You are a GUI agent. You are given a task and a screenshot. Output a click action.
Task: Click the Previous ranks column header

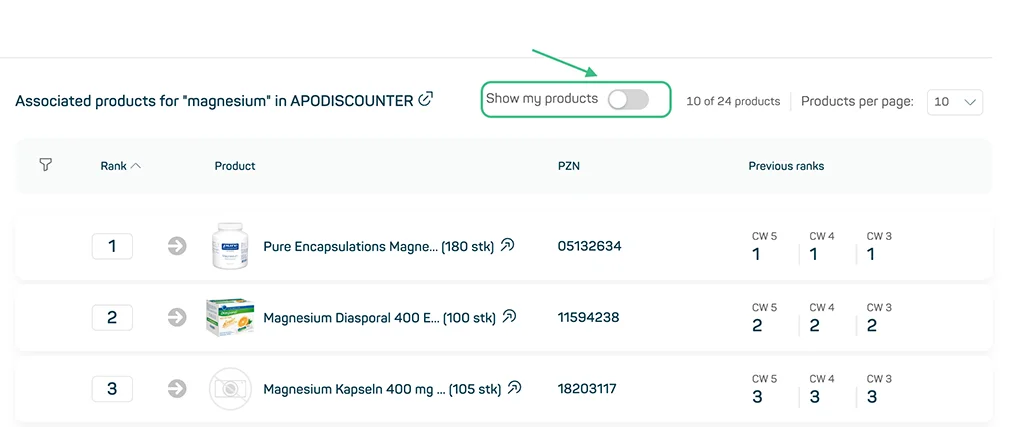tap(786, 166)
